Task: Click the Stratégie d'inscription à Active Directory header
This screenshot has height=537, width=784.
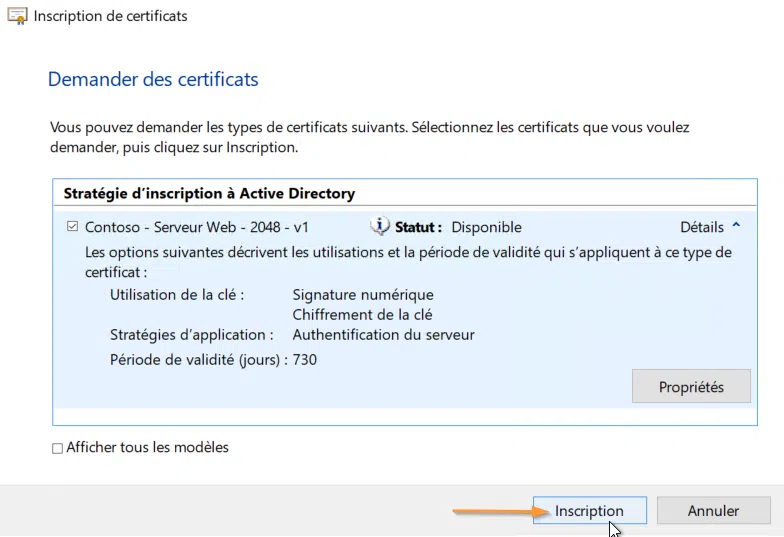Action: coord(209,193)
